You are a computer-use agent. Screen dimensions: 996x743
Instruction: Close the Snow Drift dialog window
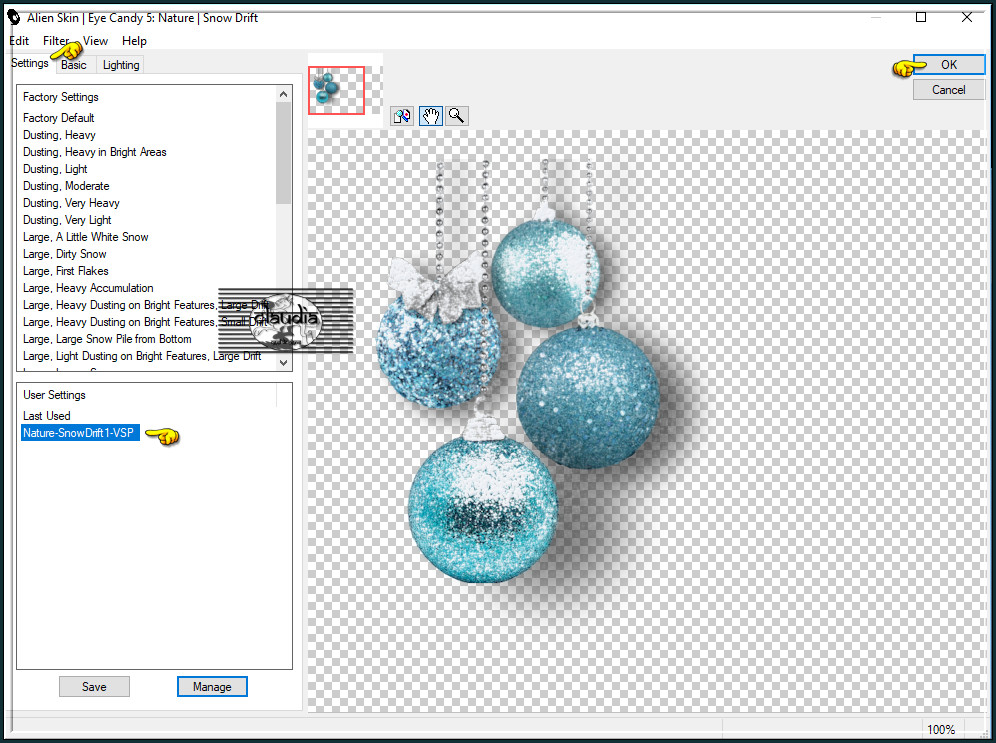coord(967,17)
